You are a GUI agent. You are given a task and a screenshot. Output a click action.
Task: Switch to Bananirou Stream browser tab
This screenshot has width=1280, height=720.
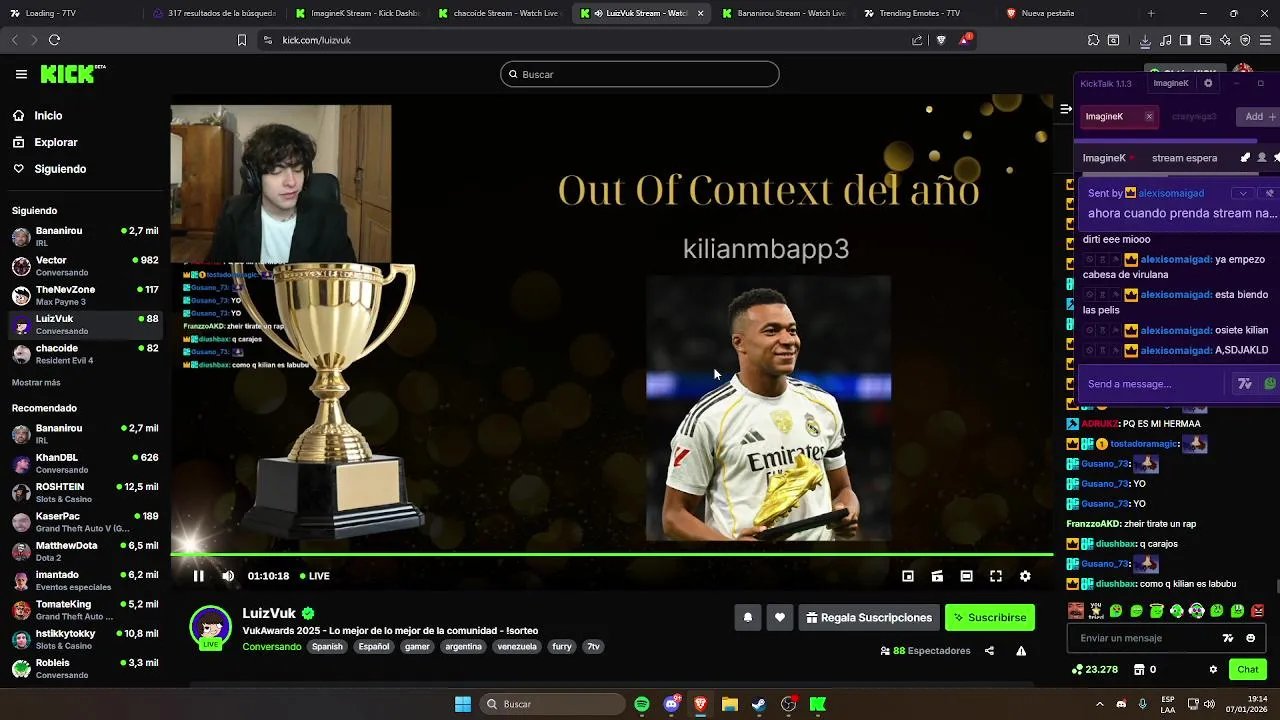(x=783, y=13)
